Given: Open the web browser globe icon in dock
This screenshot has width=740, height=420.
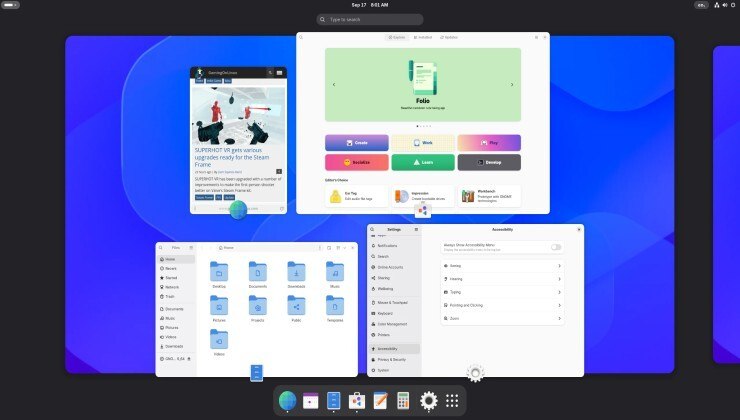Looking at the screenshot, I should 287,401.
